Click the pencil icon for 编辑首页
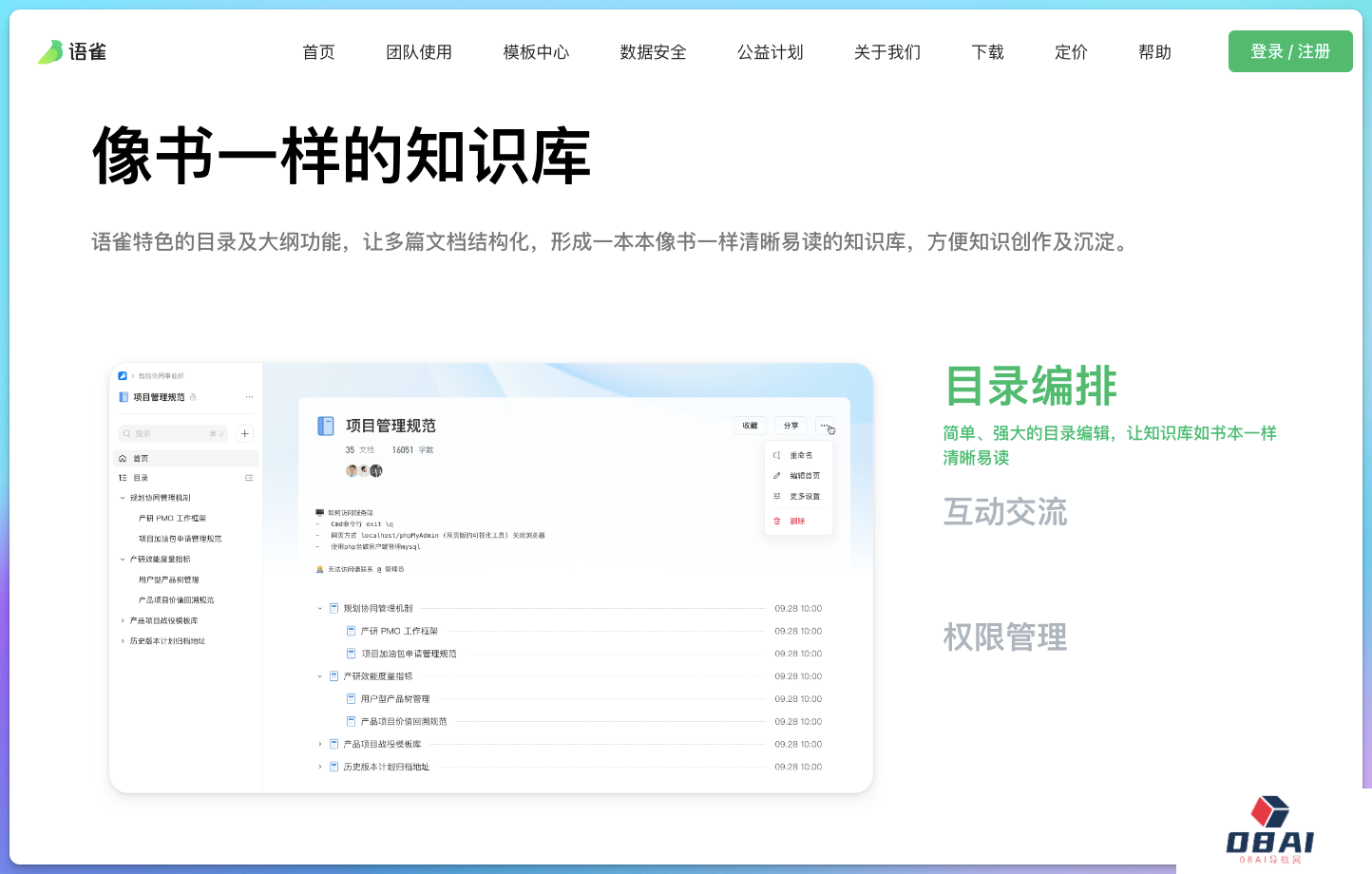This screenshot has height=874, width=1372. (777, 475)
